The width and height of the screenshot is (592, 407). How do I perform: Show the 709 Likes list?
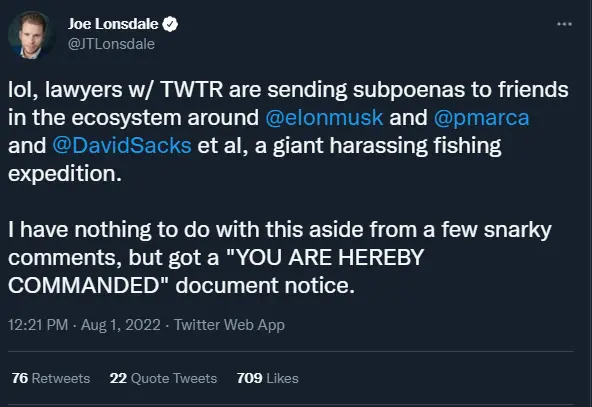coord(267,378)
